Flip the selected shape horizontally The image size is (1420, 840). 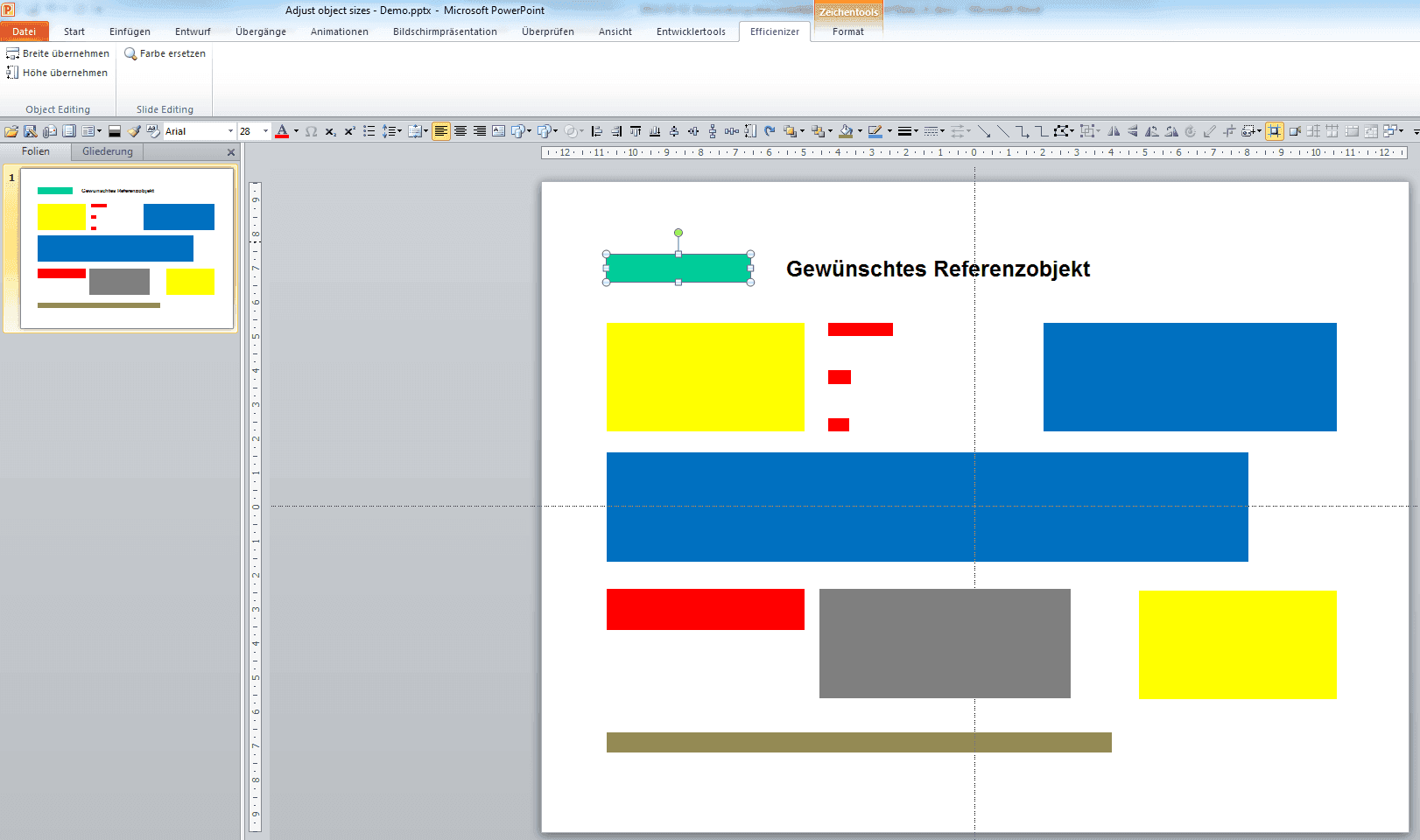[x=1115, y=130]
